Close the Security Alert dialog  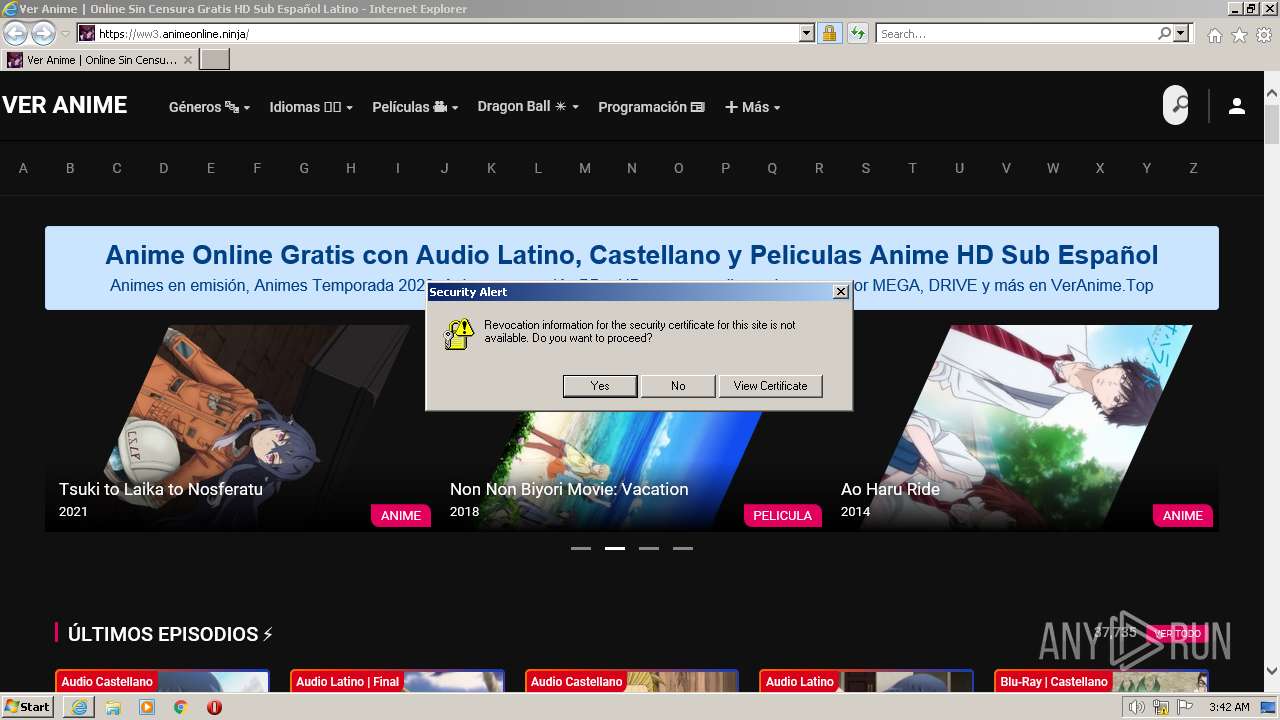click(x=841, y=292)
